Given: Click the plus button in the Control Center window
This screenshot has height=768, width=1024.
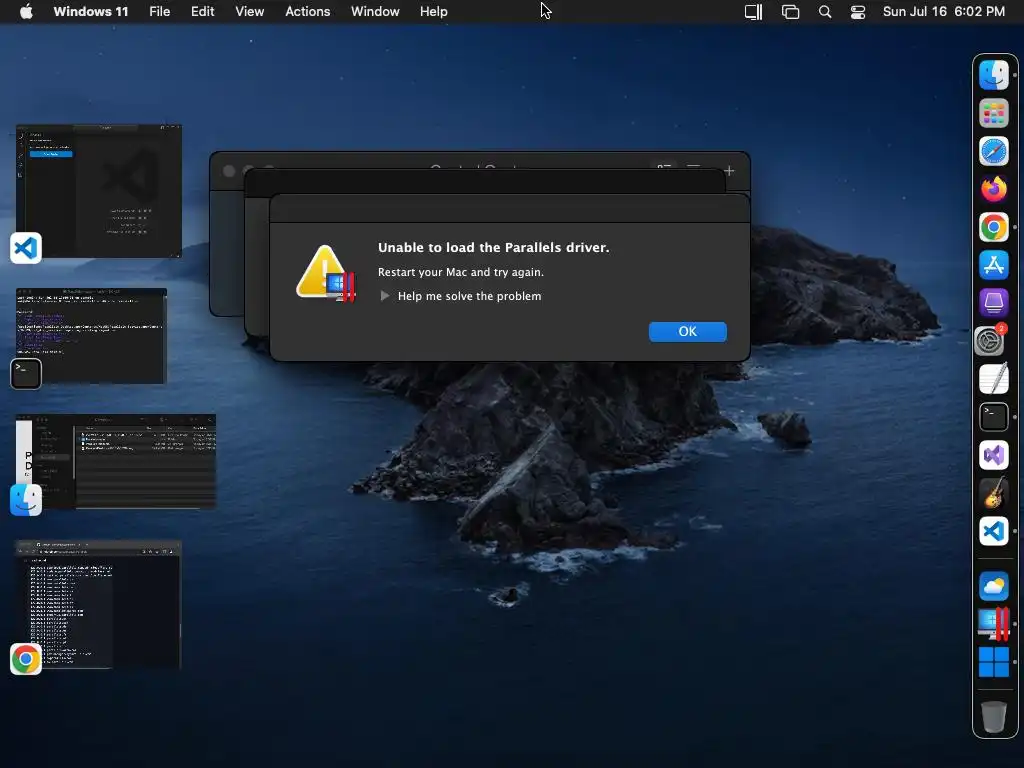Looking at the screenshot, I should point(729,170).
